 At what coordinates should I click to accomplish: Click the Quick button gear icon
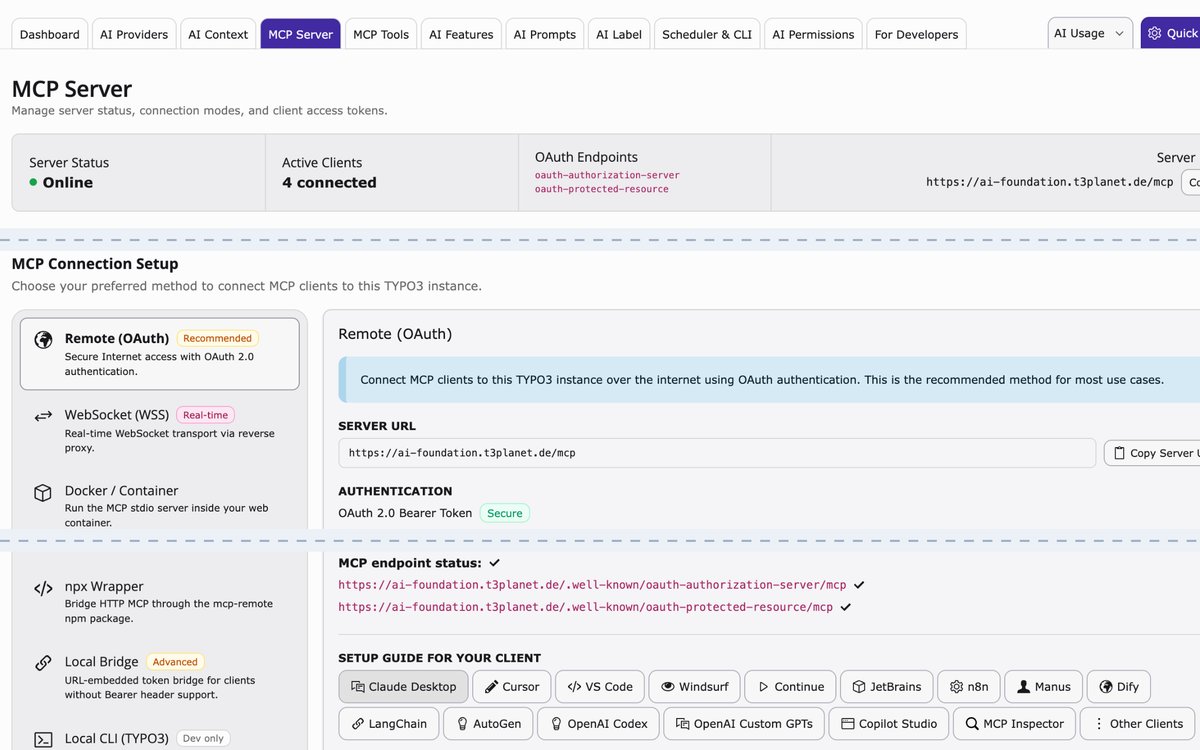coord(1155,33)
